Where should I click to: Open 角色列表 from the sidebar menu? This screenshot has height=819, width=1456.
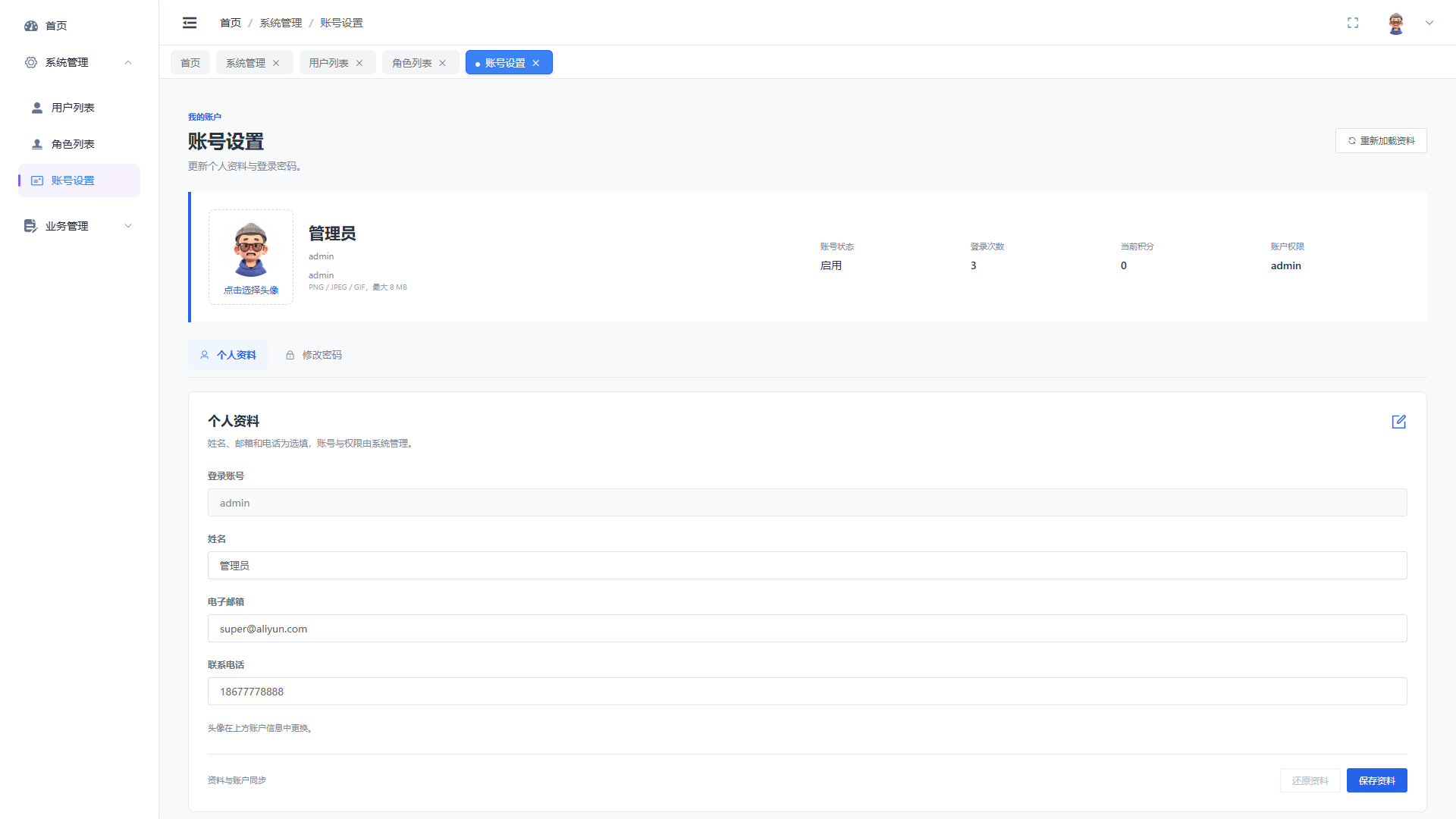click(79, 144)
